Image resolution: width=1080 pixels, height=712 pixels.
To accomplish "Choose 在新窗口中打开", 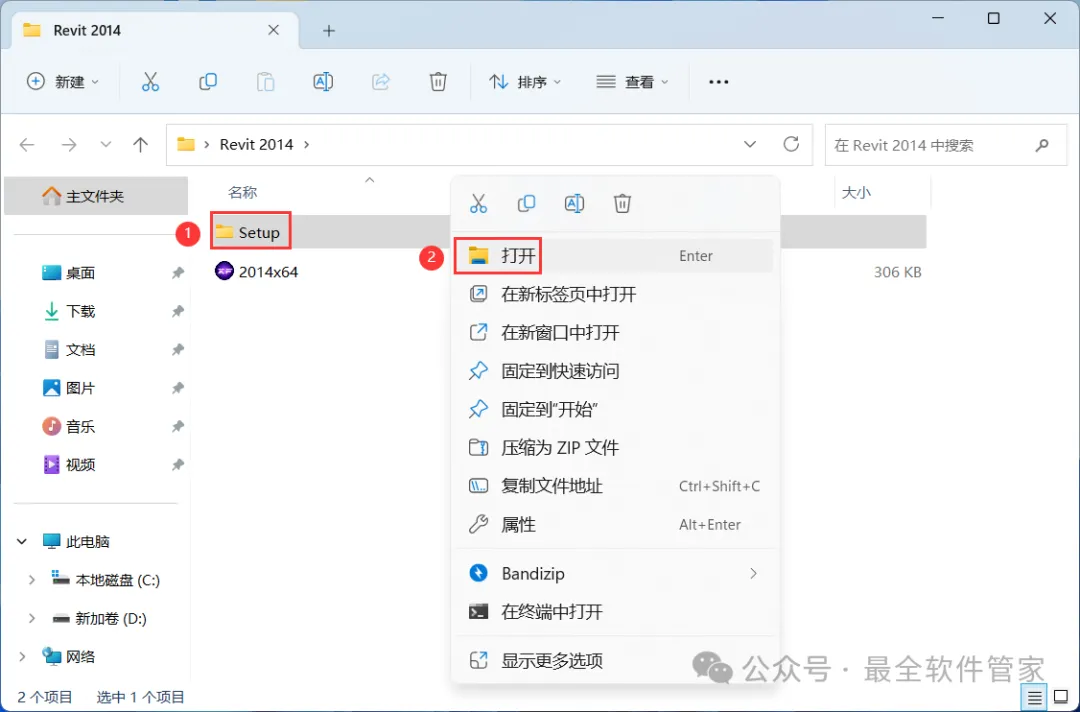I will click(x=614, y=333).
